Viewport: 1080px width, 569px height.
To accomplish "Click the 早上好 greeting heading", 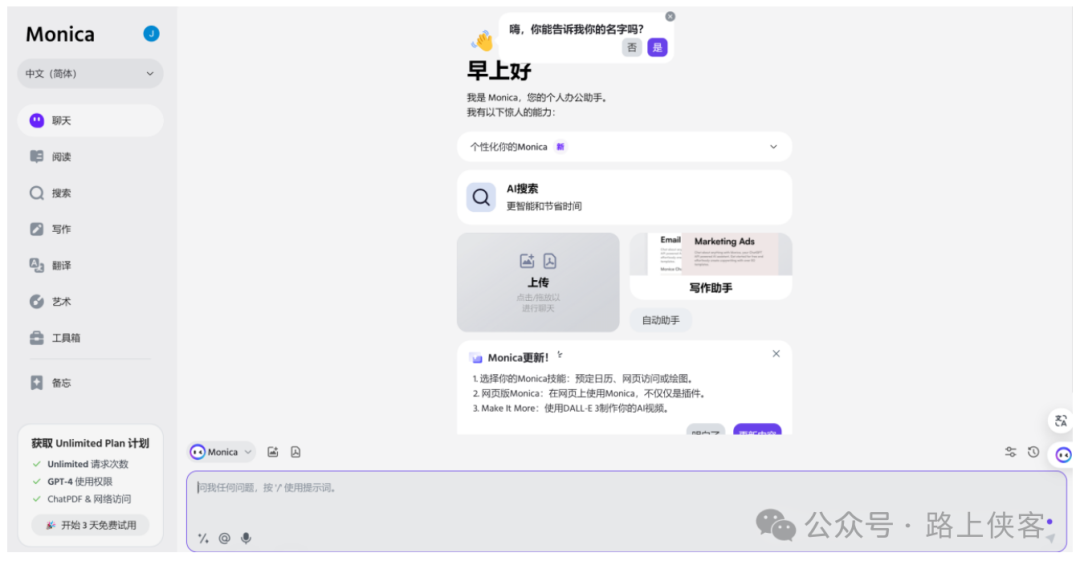I will pos(499,70).
